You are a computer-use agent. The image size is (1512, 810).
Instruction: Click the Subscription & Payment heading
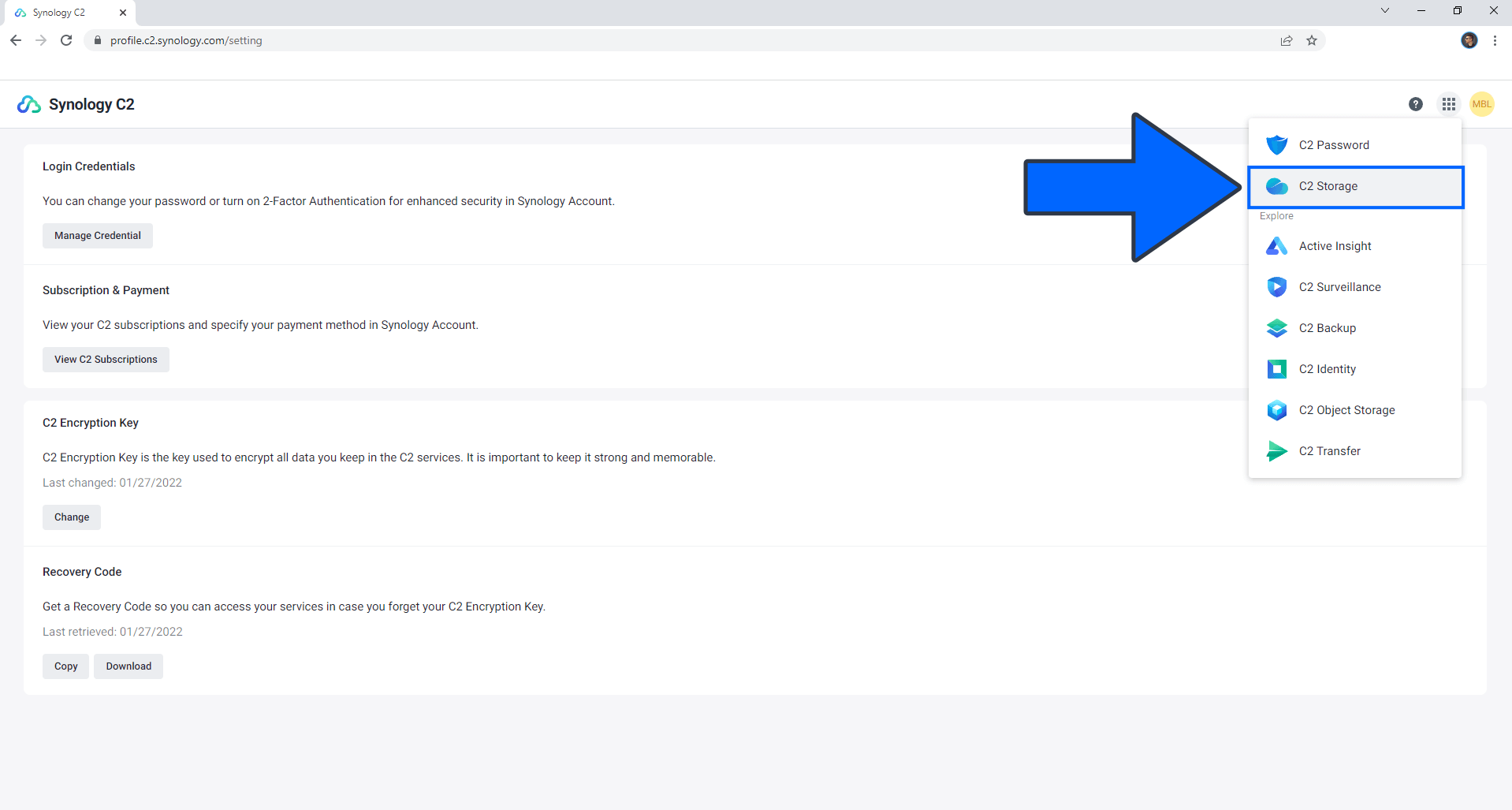pos(106,290)
